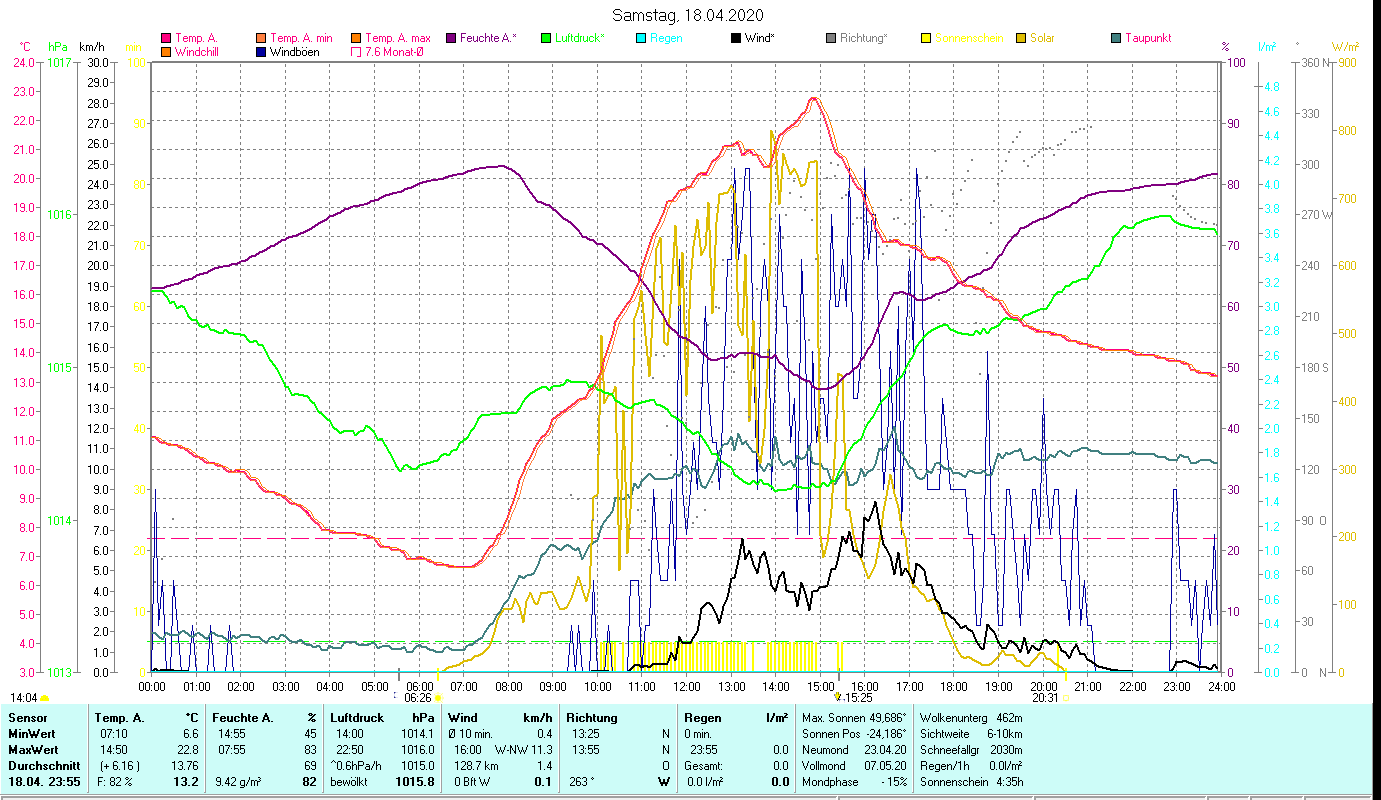Click the Temp. A. max legend label
This screenshot has height=800, width=1381.
[397, 39]
